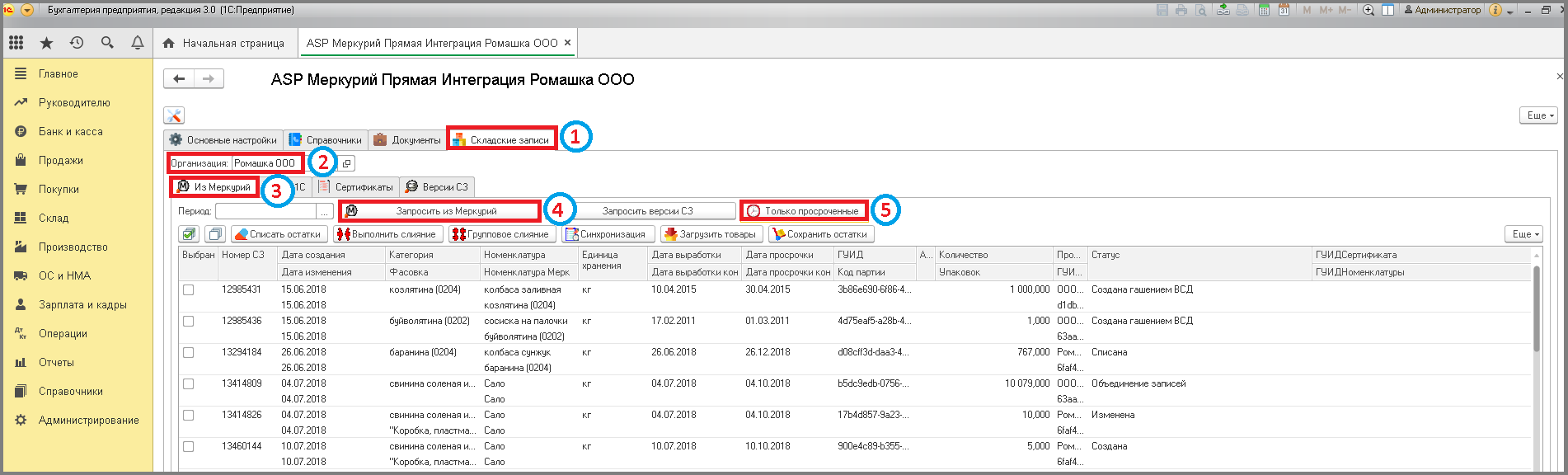Open the title bar main menu dropdown arrow

(27, 10)
